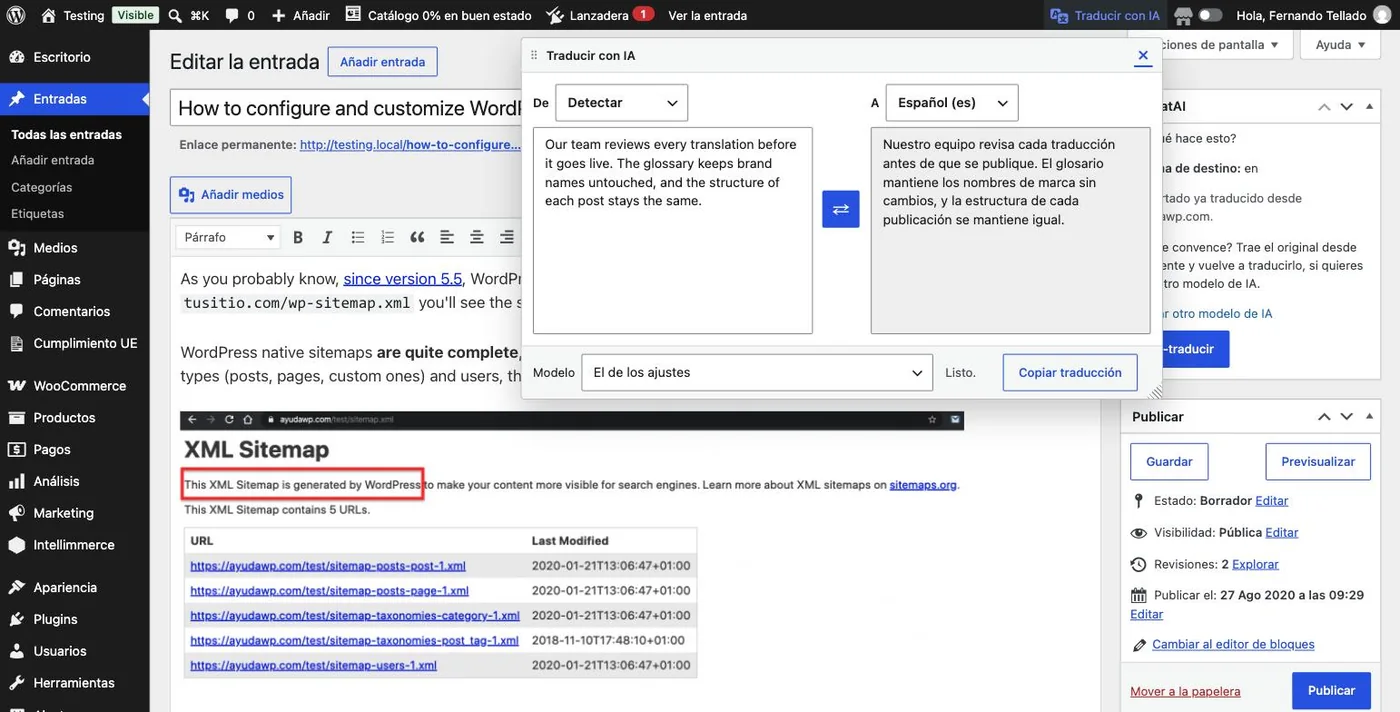This screenshot has height=712, width=1400.
Task: Click the Añadir medios button
Action: point(231,195)
